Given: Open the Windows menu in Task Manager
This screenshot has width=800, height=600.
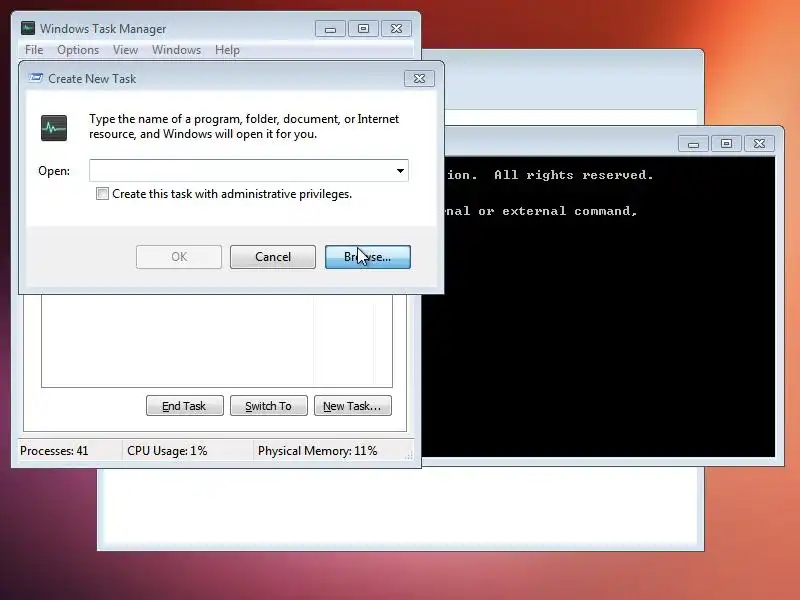Looking at the screenshot, I should [x=177, y=50].
